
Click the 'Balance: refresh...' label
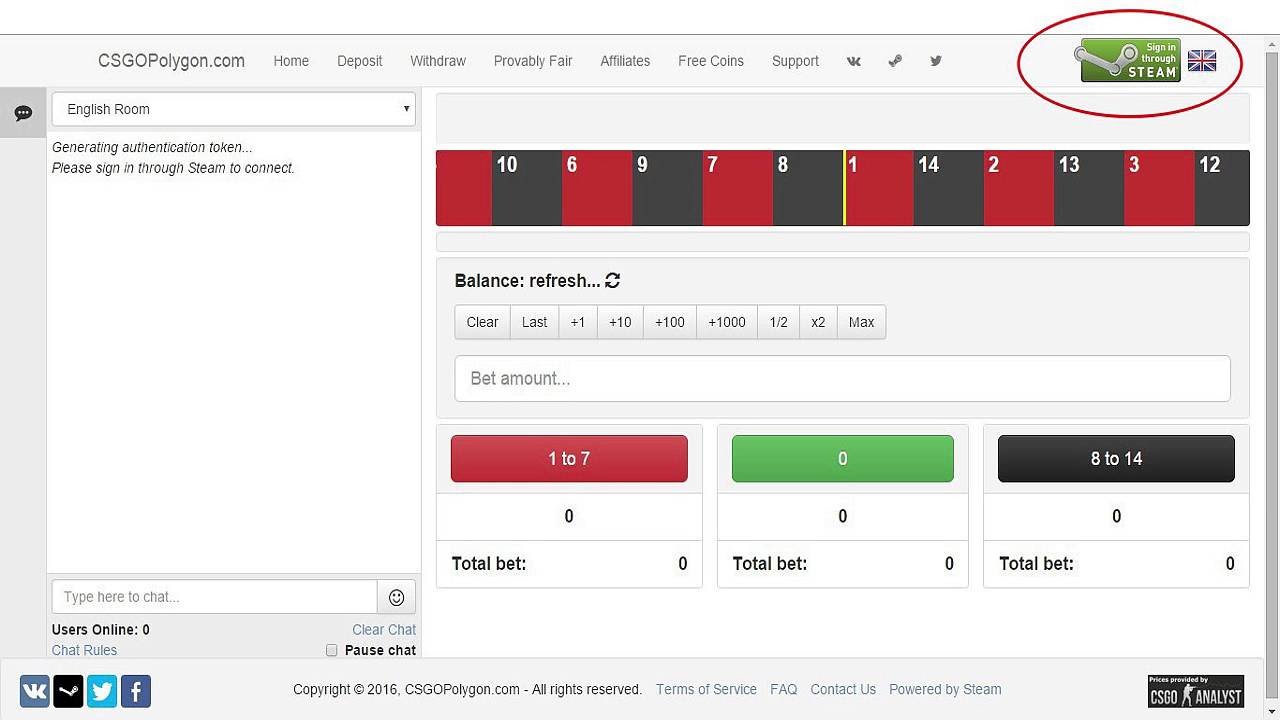point(527,281)
